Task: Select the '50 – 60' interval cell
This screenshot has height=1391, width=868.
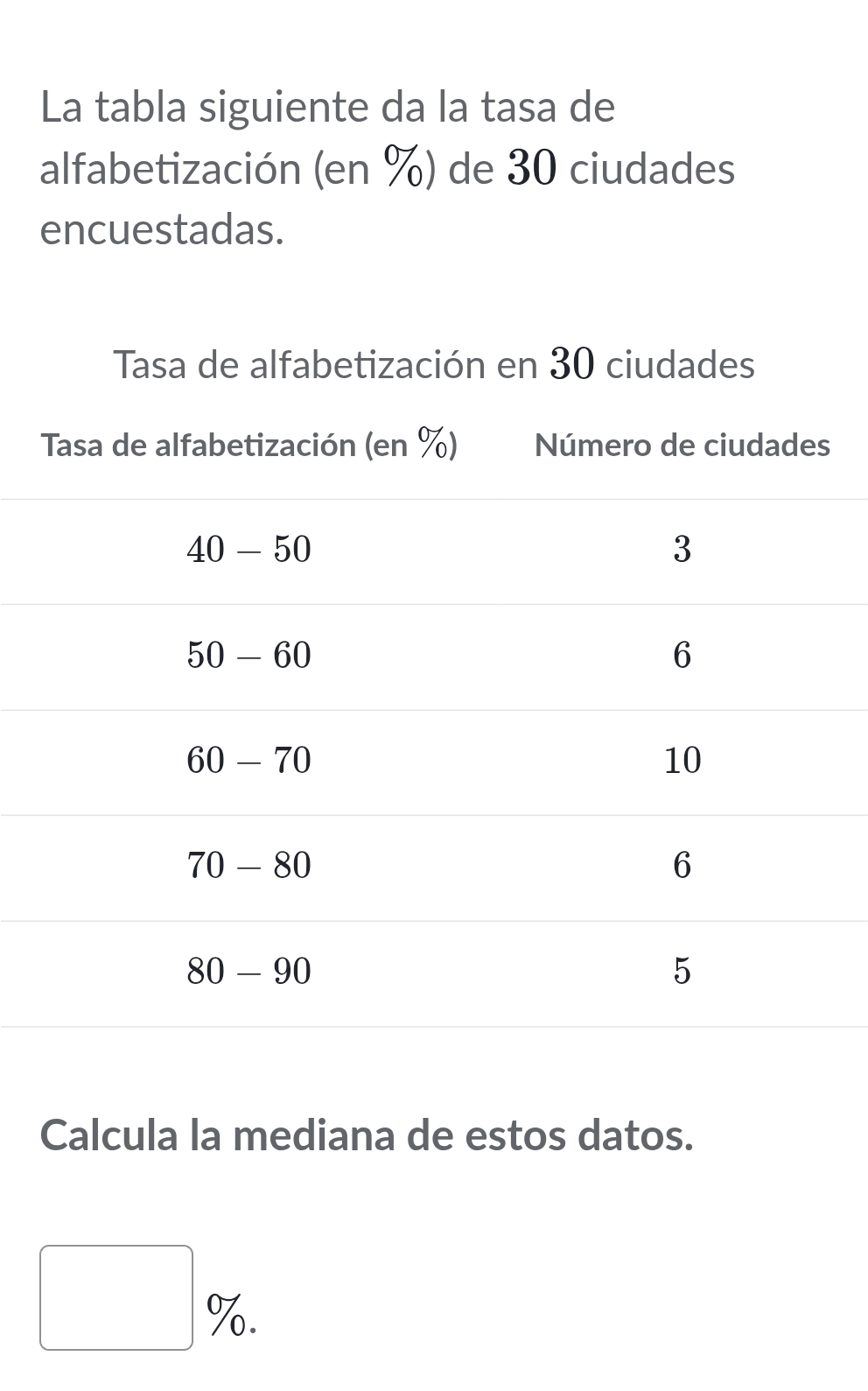Action: (x=249, y=655)
